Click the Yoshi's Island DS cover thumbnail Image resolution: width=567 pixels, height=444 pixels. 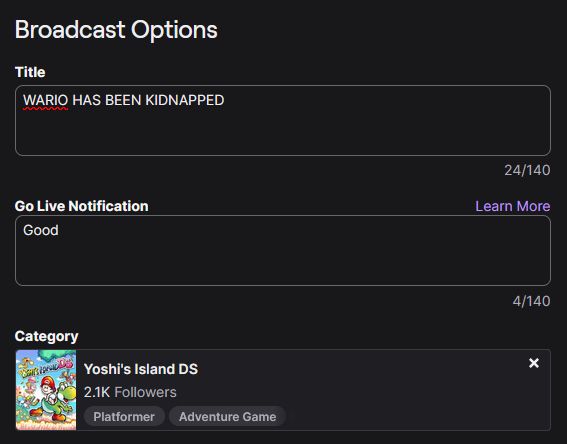pos(46,390)
